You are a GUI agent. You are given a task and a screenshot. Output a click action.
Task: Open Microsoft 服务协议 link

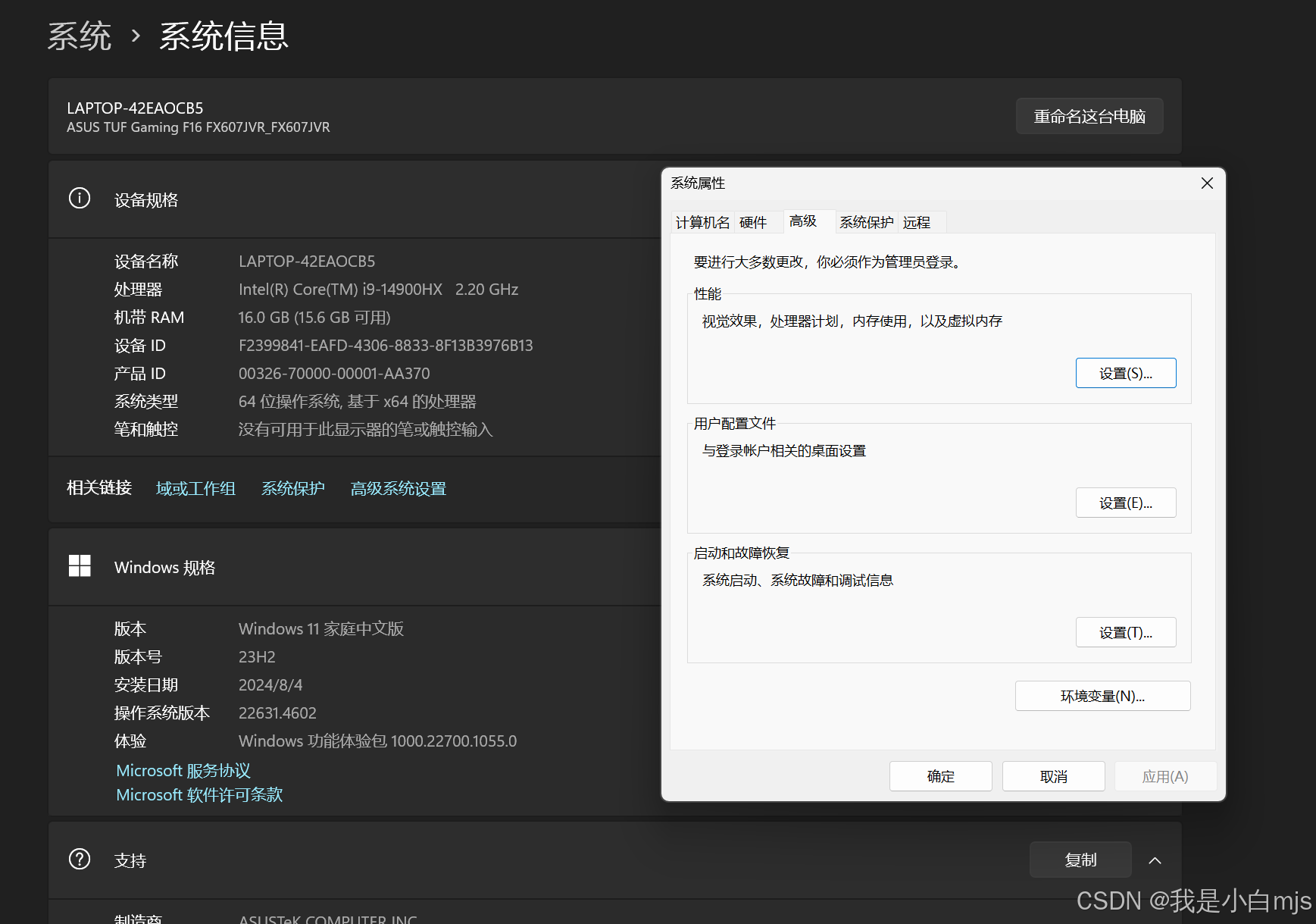point(183,770)
